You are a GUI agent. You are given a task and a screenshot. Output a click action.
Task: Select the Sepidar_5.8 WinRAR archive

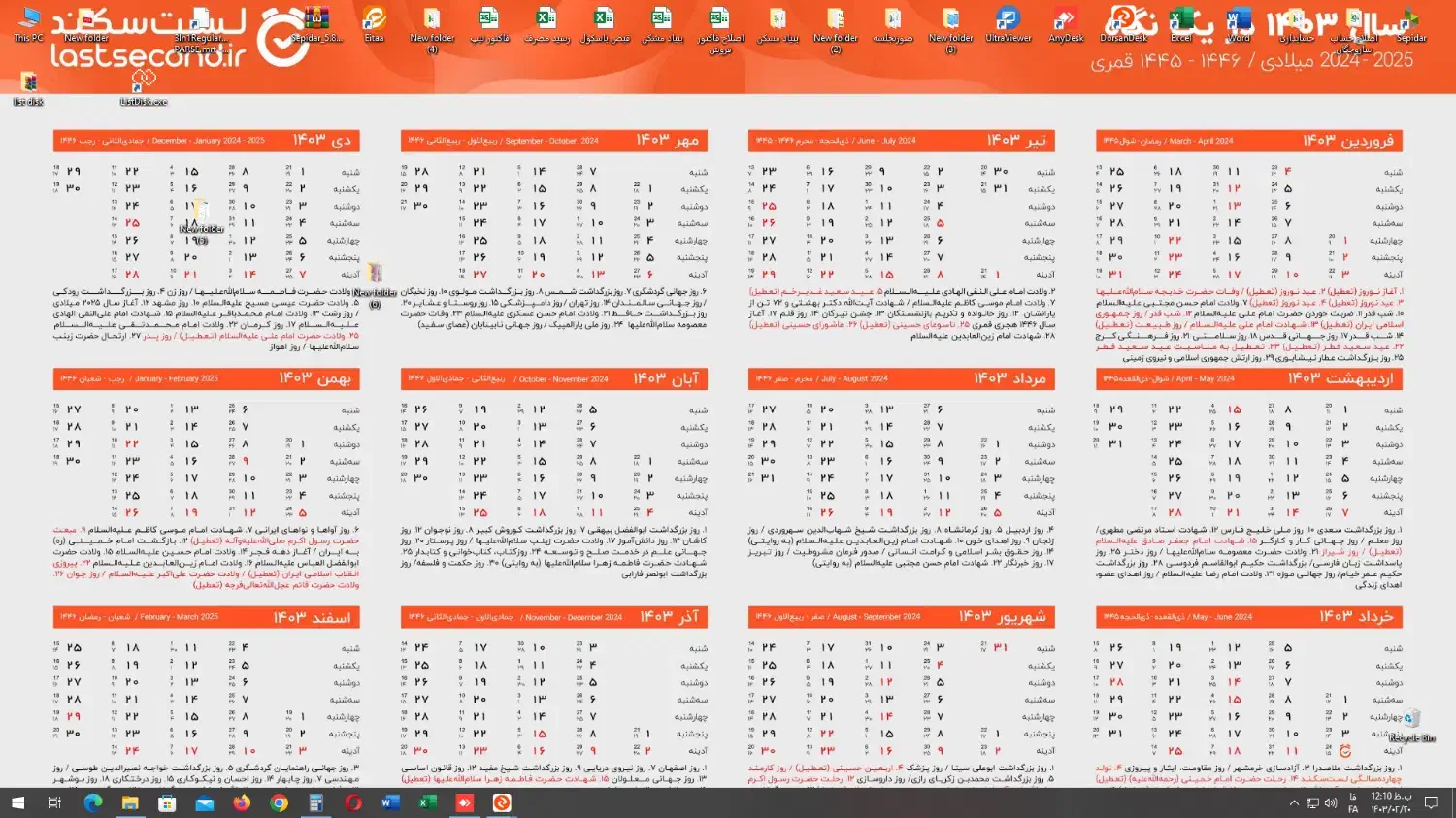316,24
